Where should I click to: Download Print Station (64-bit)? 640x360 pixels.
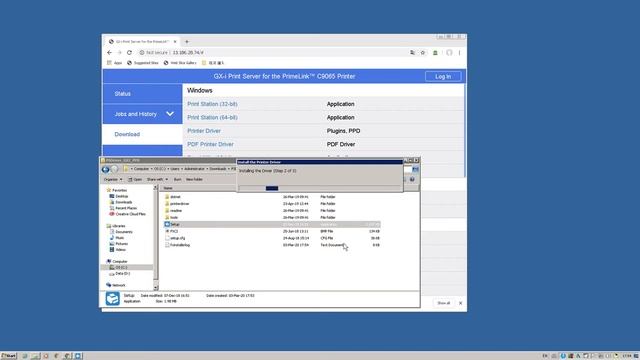coord(212,118)
